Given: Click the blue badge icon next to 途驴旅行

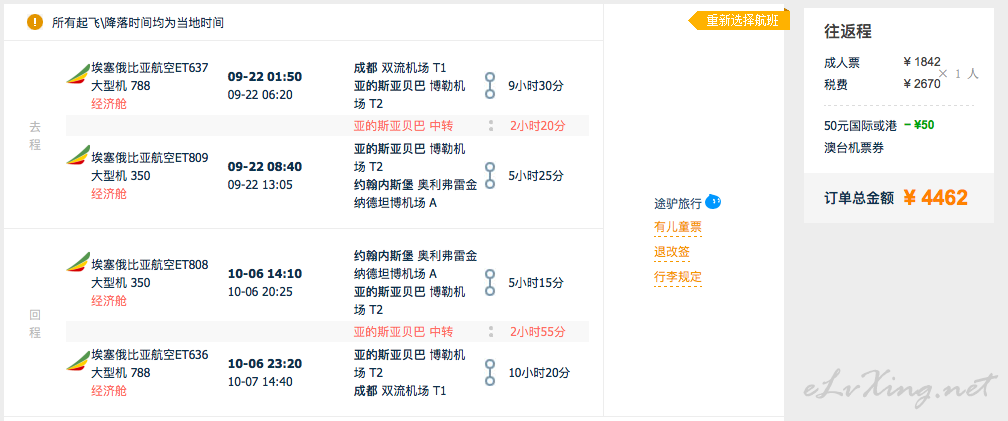Looking at the screenshot, I should (713, 202).
